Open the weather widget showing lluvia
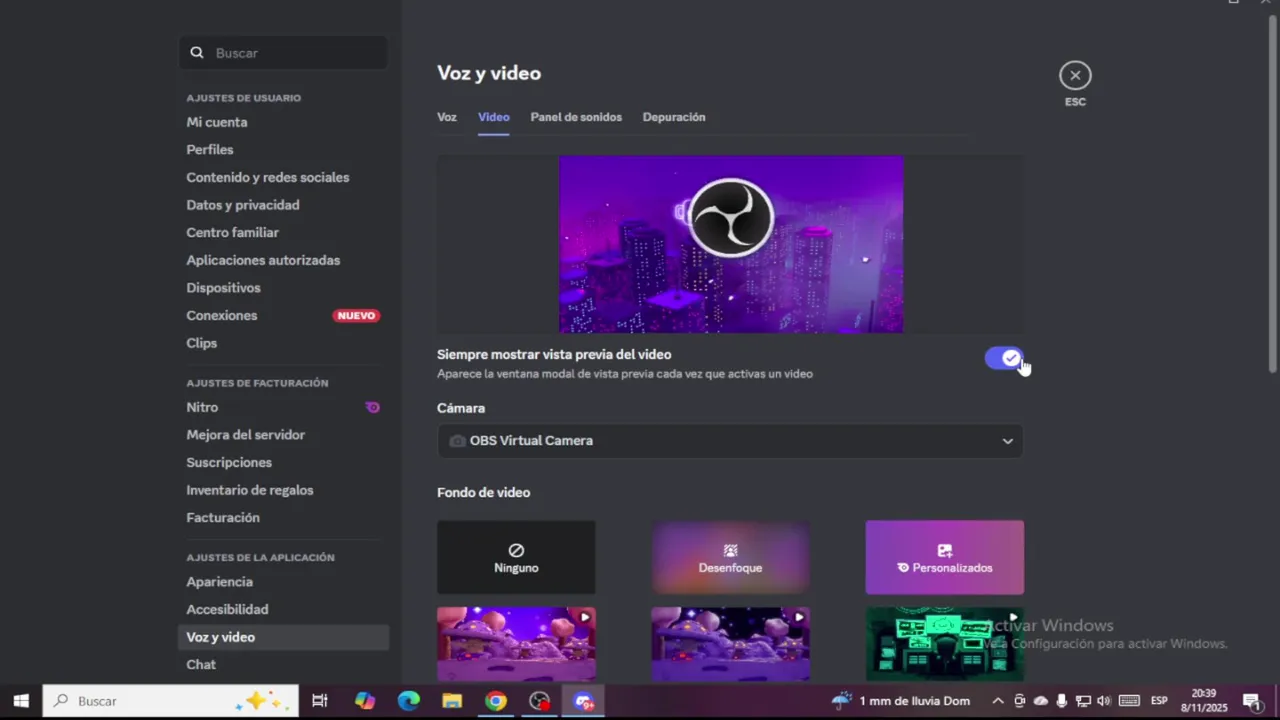 pos(901,701)
